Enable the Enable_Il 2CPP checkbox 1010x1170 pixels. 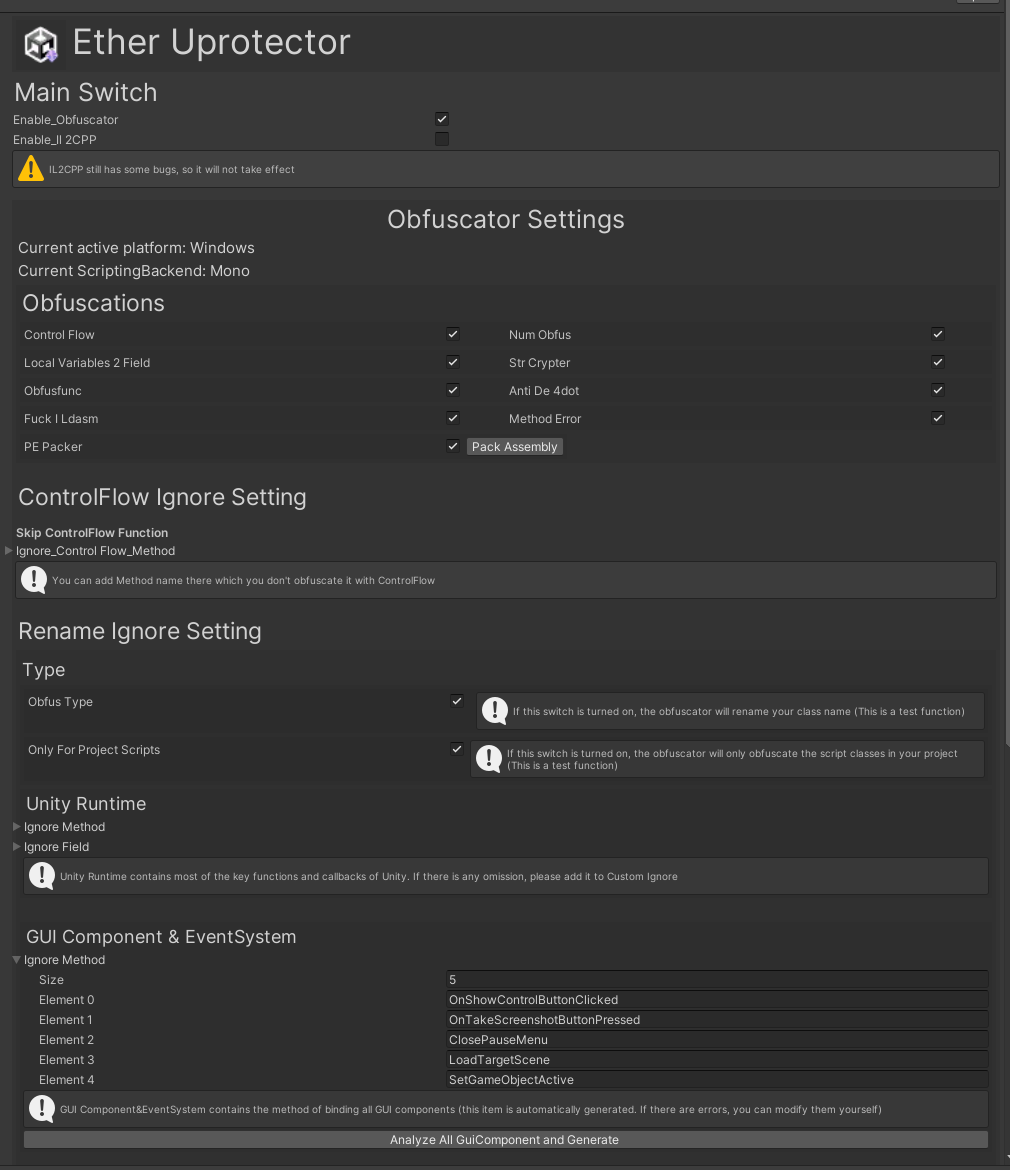pyautogui.click(x=442, y=139)
